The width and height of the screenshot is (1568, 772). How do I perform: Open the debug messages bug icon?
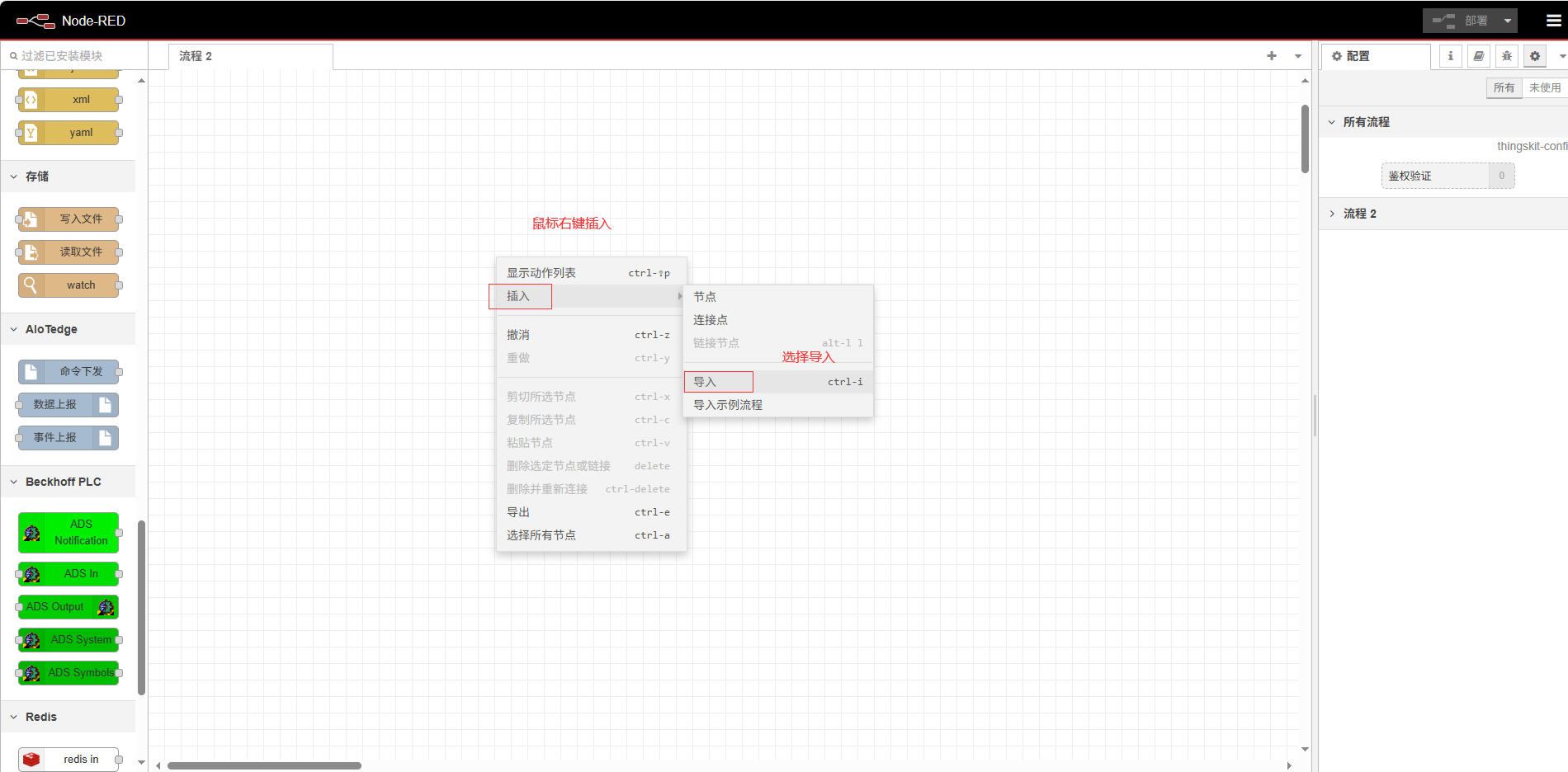click(x=1506, y=56)
